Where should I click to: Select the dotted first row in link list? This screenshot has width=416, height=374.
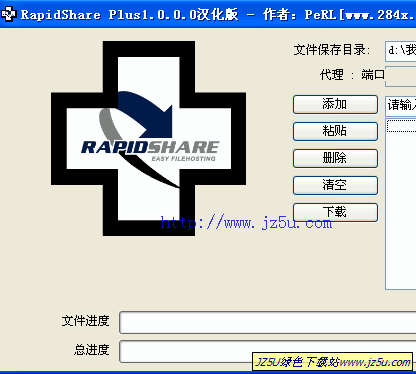(x=401, y=126)
